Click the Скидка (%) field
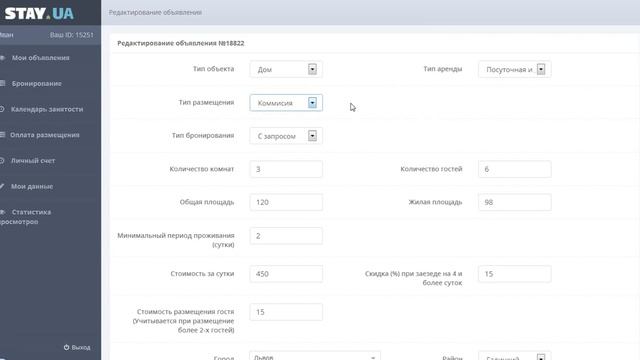 (x=514, y=274)
